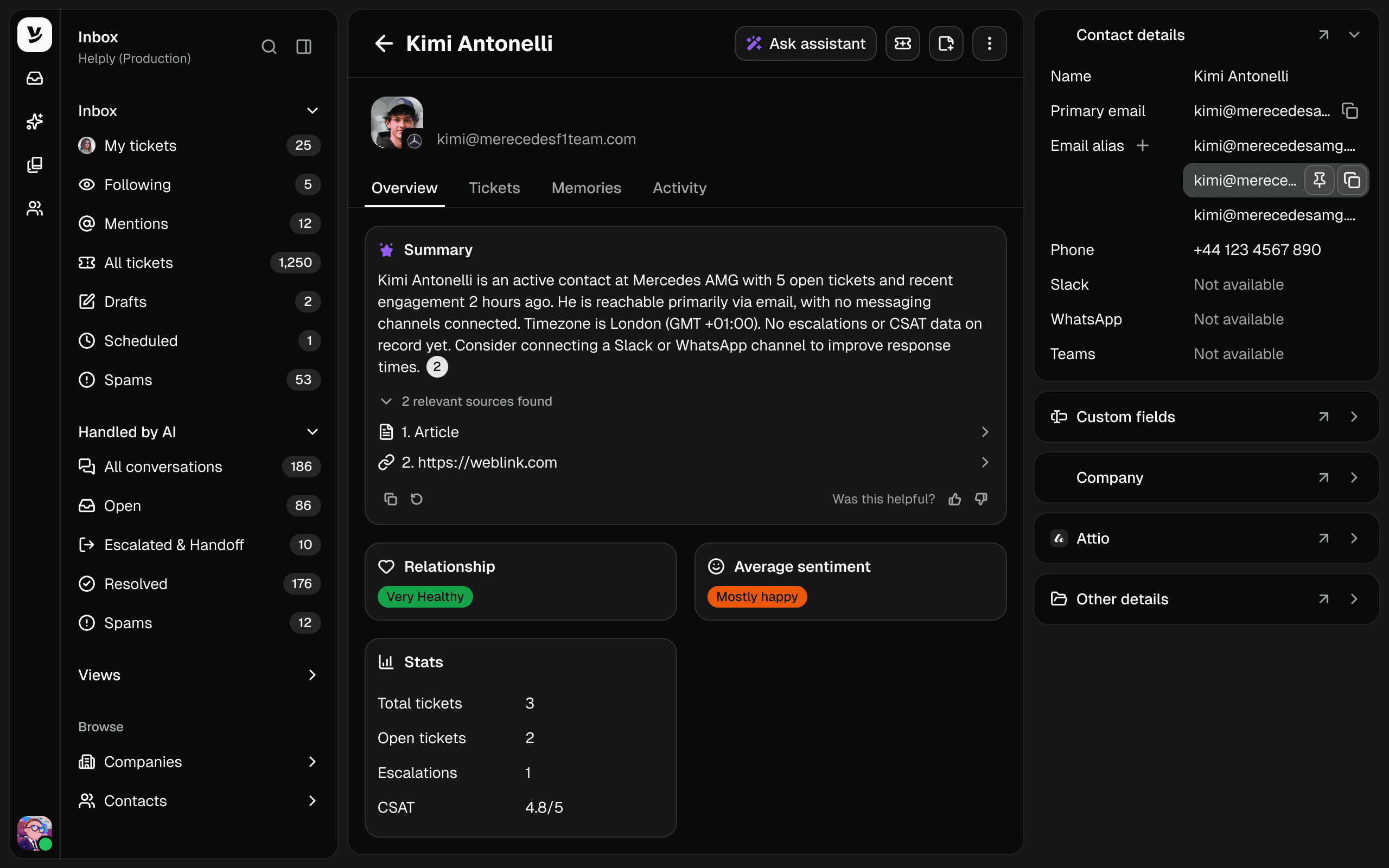This screenshot has height=868, width=1389.
Task: Open Other details via diagonal arrow icon
Action: click(x=1323, y=599)
